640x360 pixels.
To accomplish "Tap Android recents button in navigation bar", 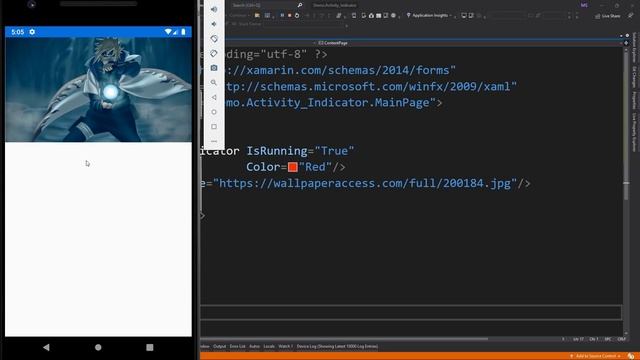I will (x=150, y=347).
